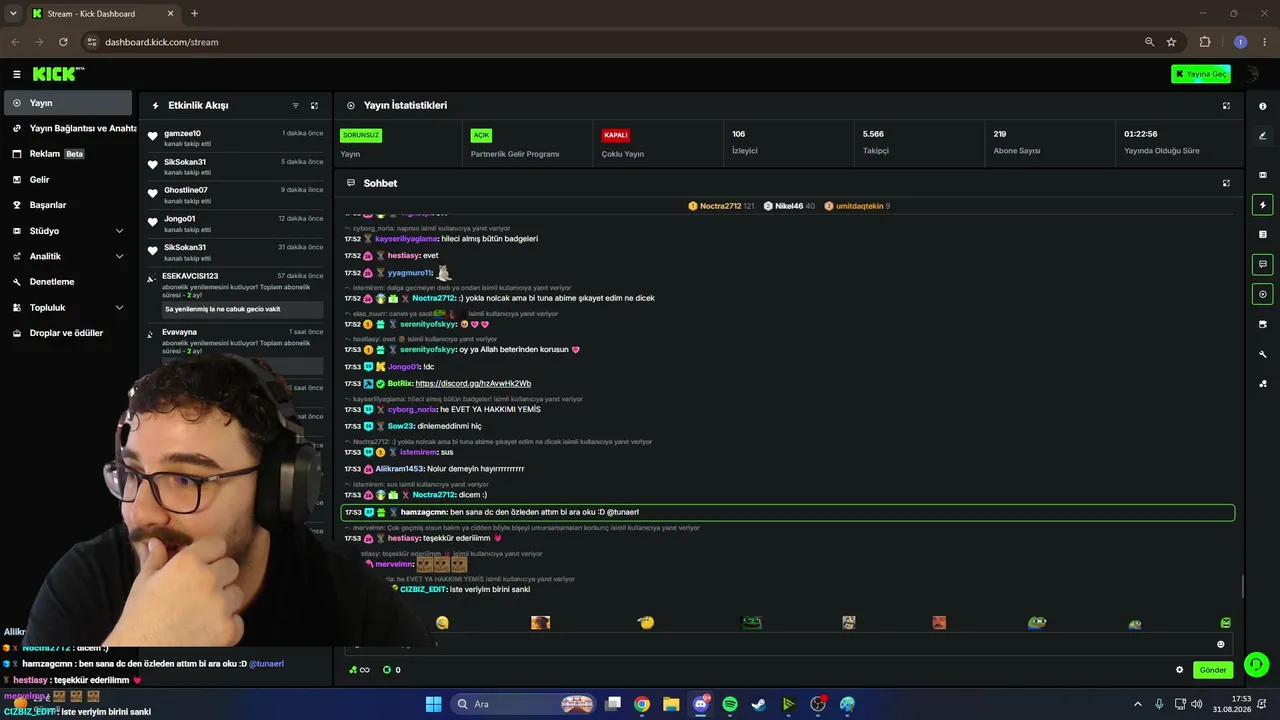Open Steam from the taskbar
Viewport: 1280px width, 720px height.
point(759,704)
